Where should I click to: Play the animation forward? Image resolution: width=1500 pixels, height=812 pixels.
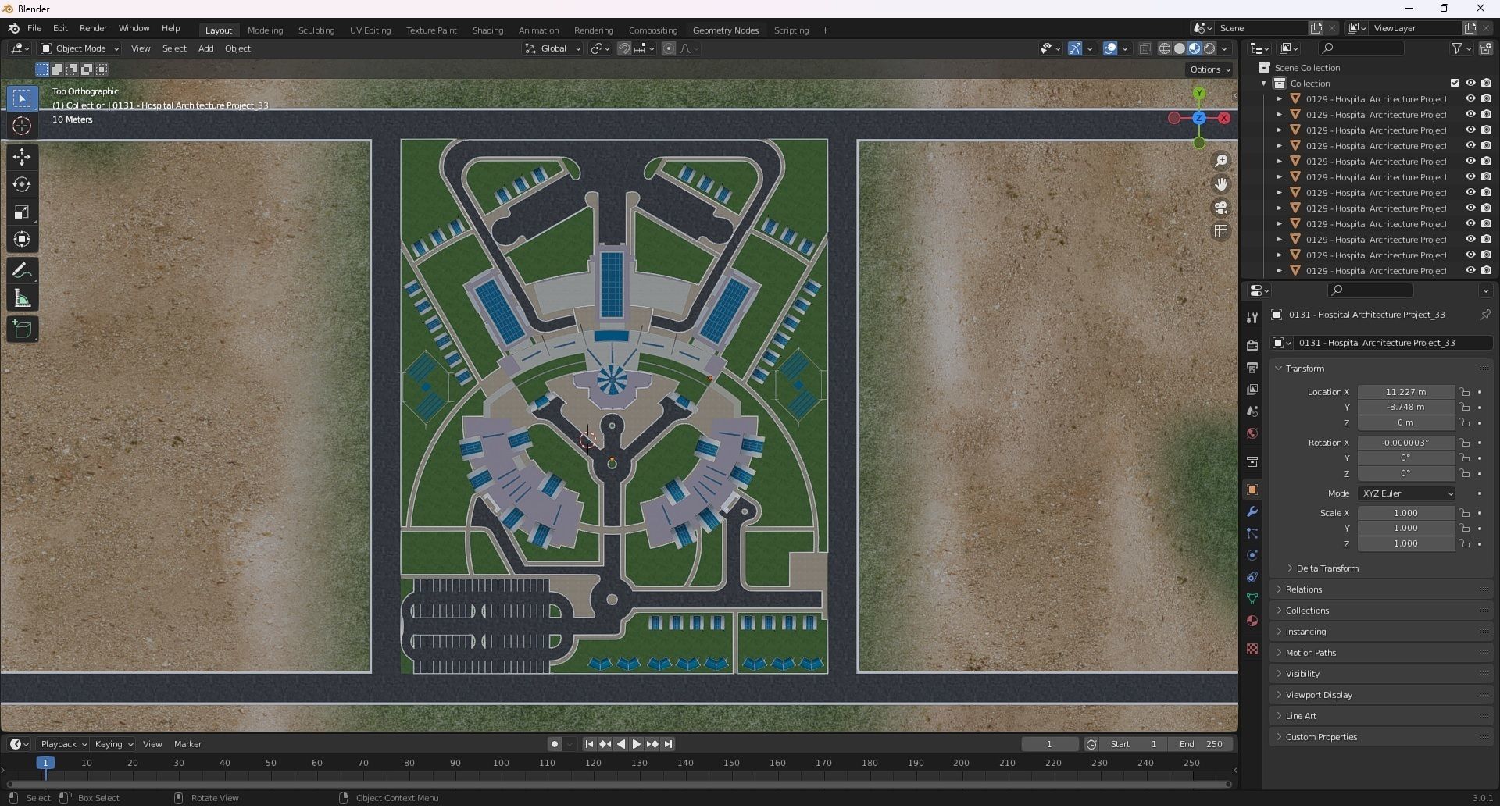(636, 744)
